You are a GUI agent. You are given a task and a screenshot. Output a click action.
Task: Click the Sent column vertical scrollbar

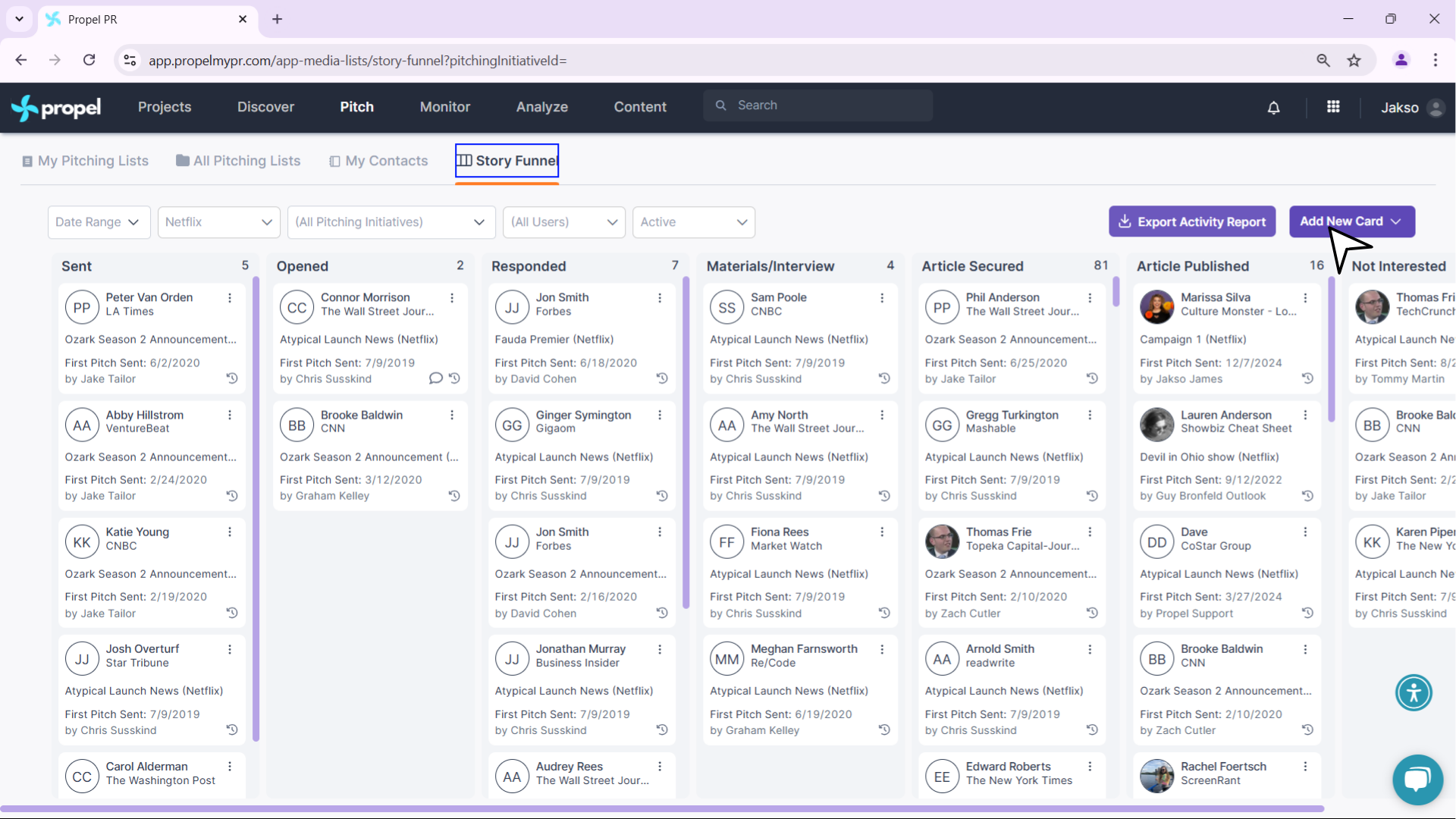[256, 508]
